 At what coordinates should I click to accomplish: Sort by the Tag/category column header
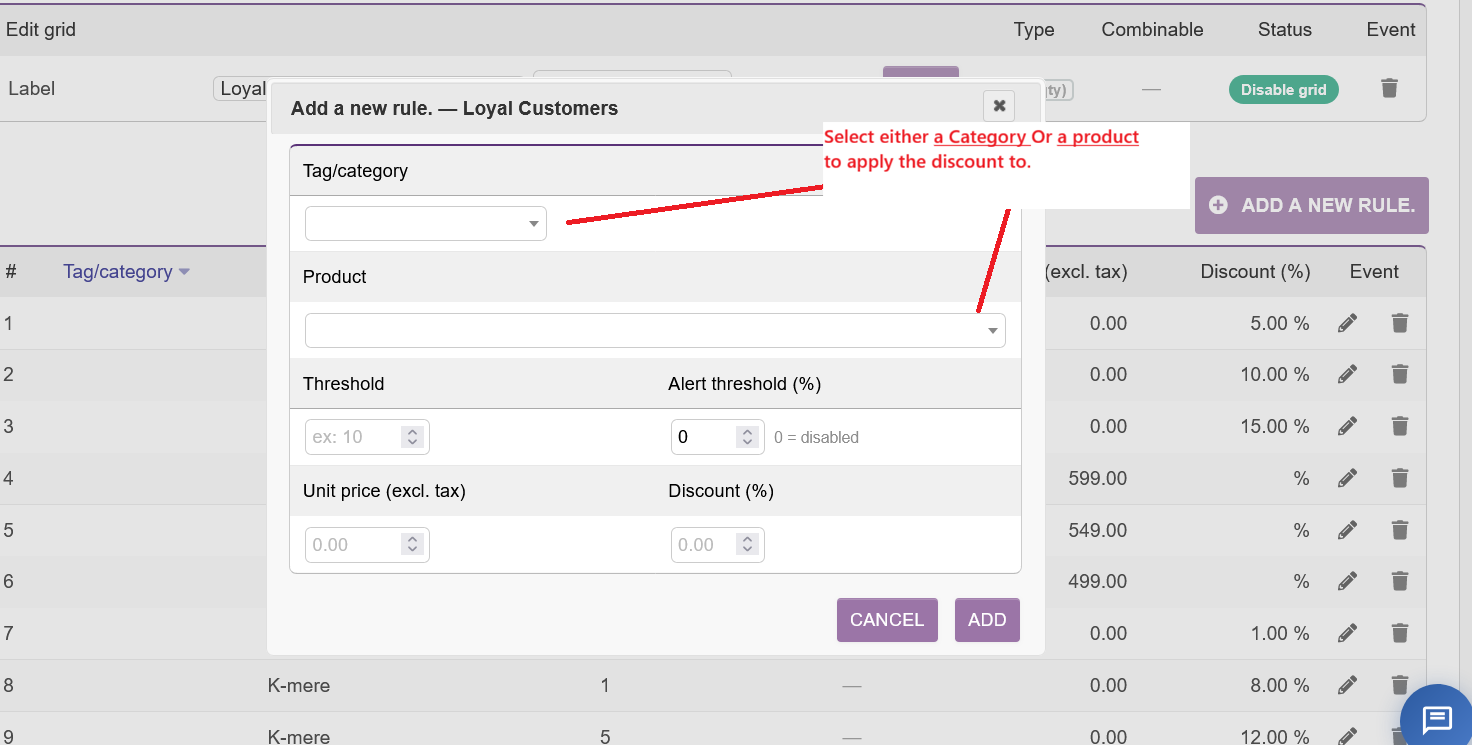click(x=126, y=271)
